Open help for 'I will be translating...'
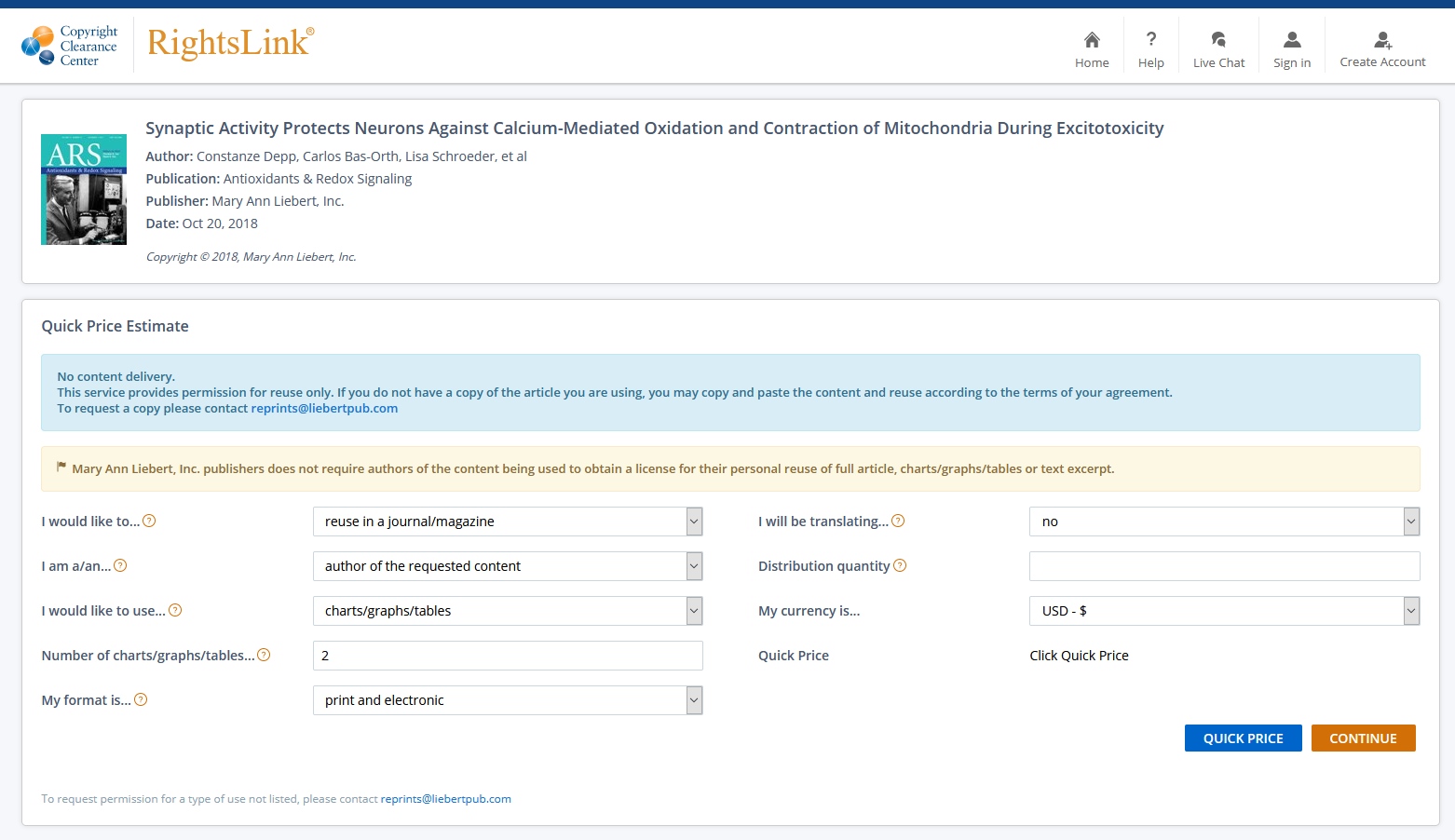 coord(898,521)
